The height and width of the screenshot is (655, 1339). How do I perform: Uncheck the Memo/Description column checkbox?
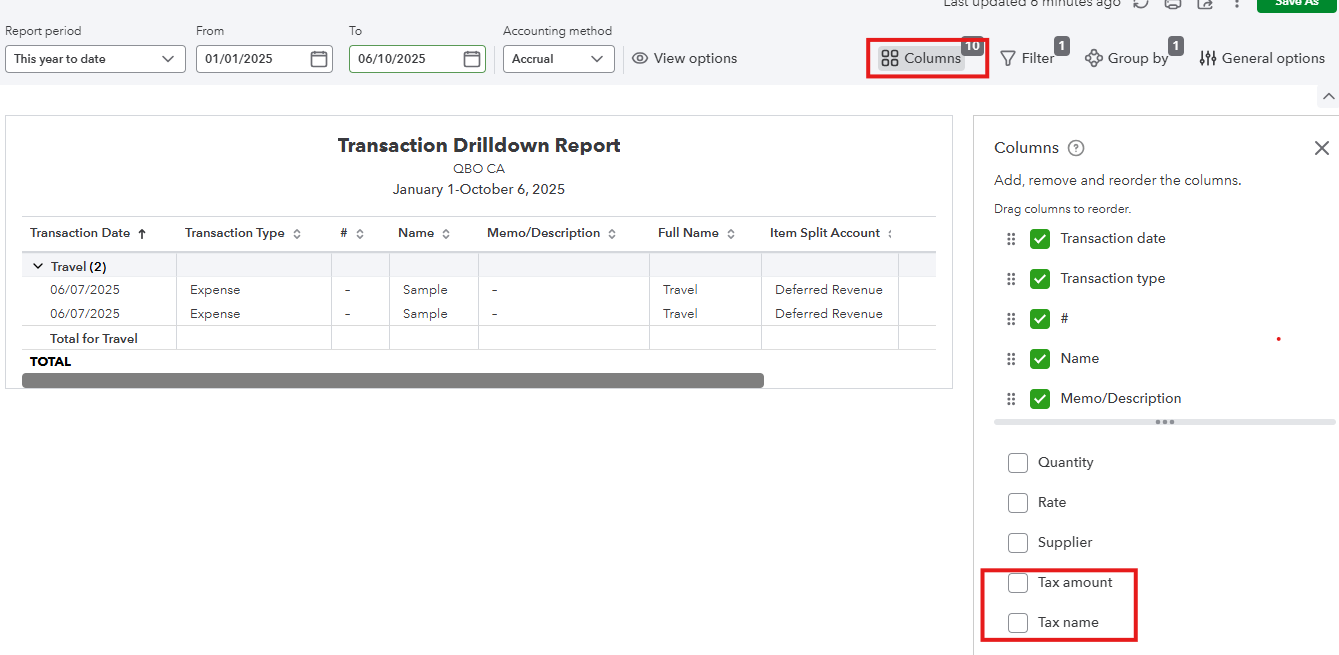[x=1040, y=399]
